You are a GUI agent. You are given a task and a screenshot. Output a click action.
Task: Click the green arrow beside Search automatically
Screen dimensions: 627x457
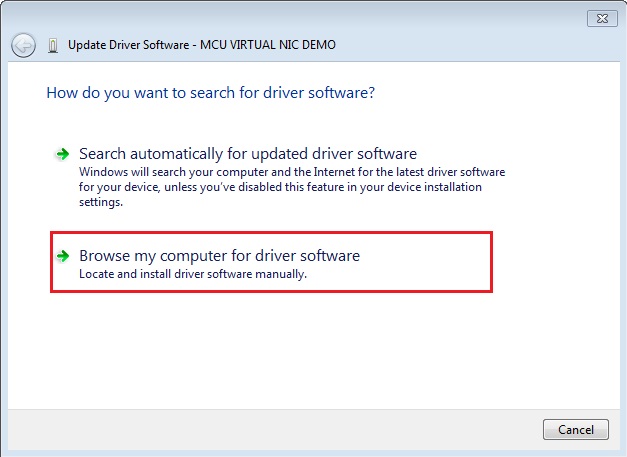click(62, 154)
